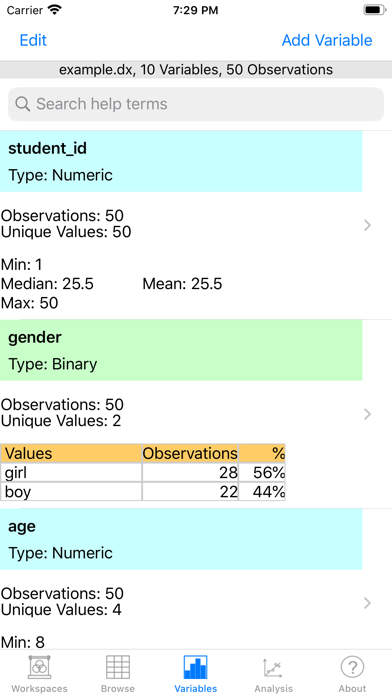Tap the About question mark icon

(352, 667)
